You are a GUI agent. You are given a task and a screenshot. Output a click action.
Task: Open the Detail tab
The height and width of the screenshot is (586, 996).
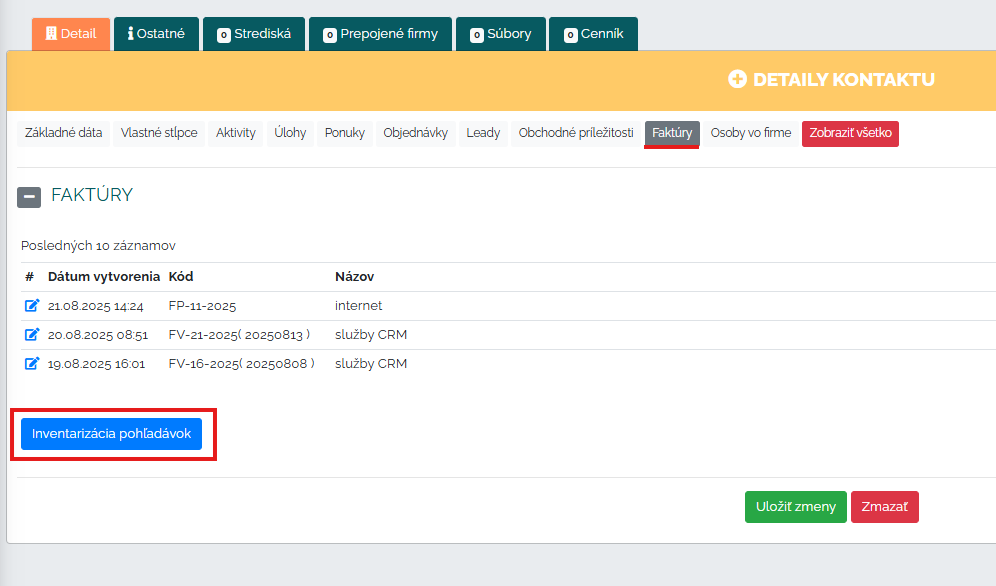[70, 34]
